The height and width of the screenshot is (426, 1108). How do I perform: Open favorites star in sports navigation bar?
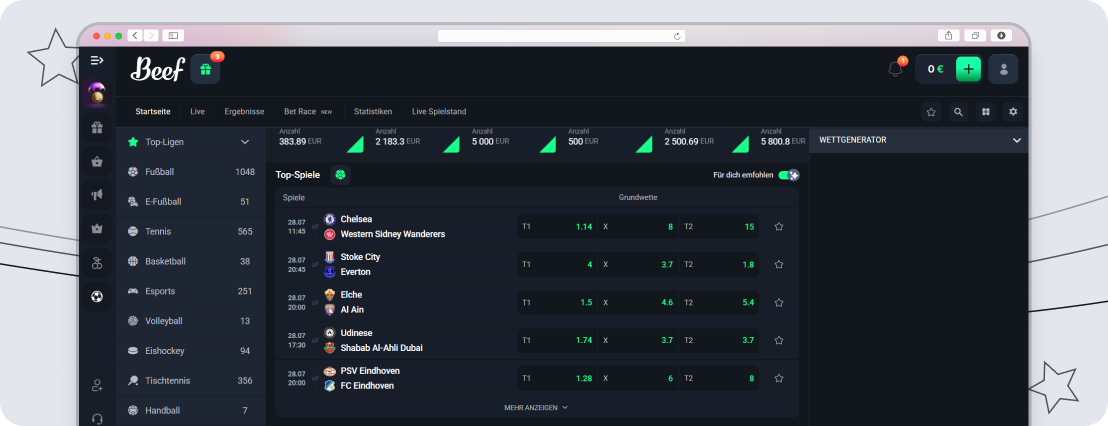pos(931,112)
